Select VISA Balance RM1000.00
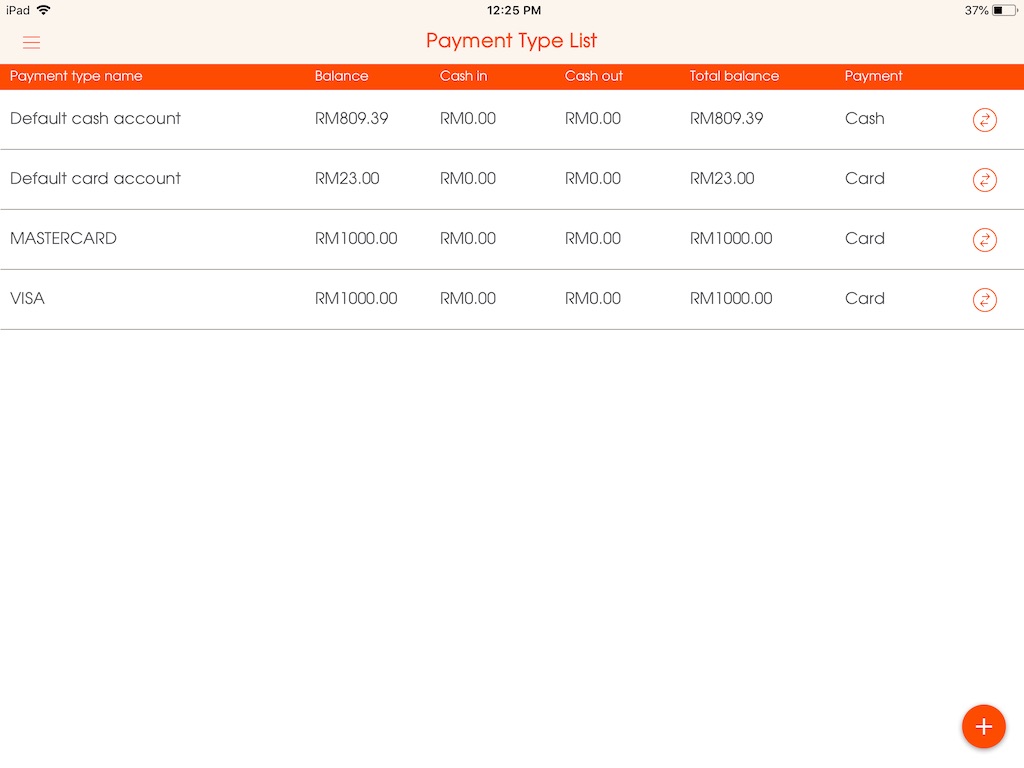 click(356, 298)
